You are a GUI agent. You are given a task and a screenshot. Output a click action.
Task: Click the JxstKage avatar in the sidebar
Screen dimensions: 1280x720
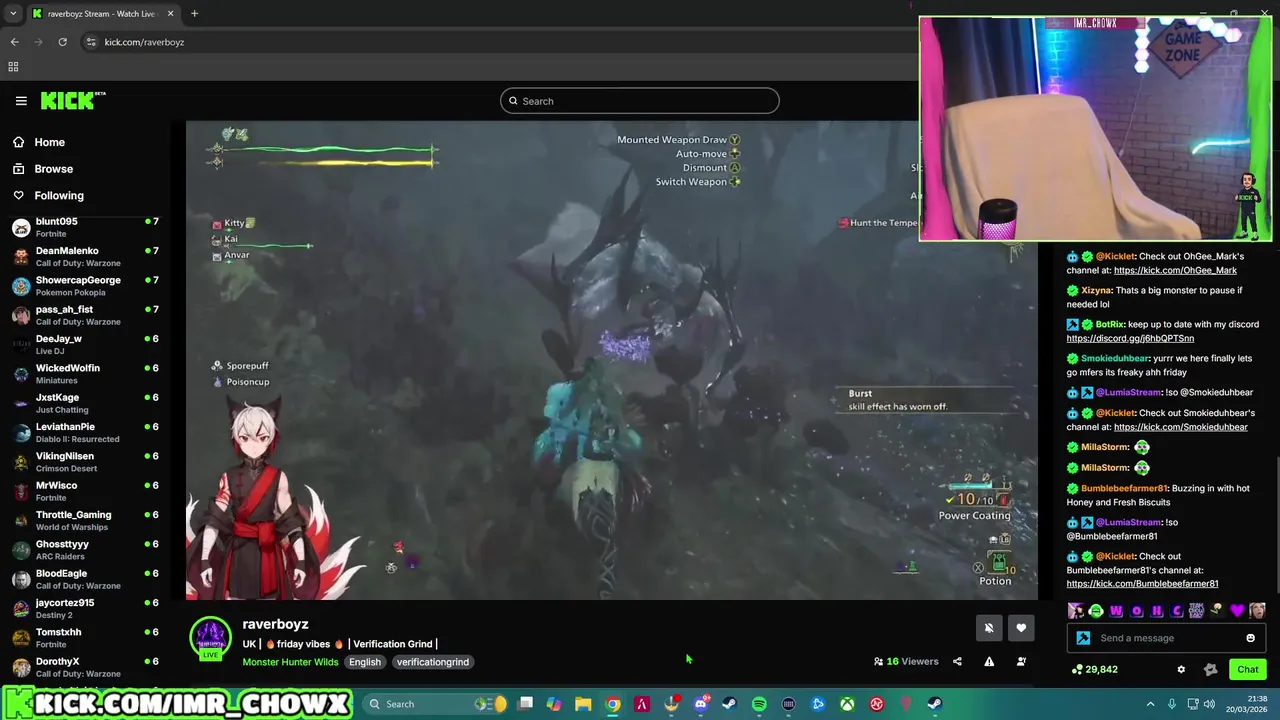coord(21,403)
